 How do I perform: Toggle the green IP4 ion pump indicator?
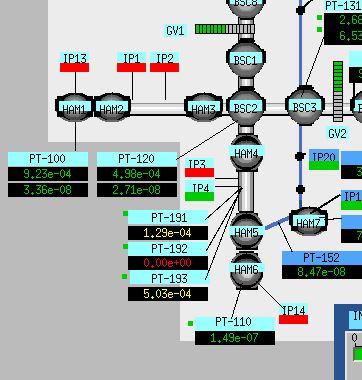pos(199,197)
